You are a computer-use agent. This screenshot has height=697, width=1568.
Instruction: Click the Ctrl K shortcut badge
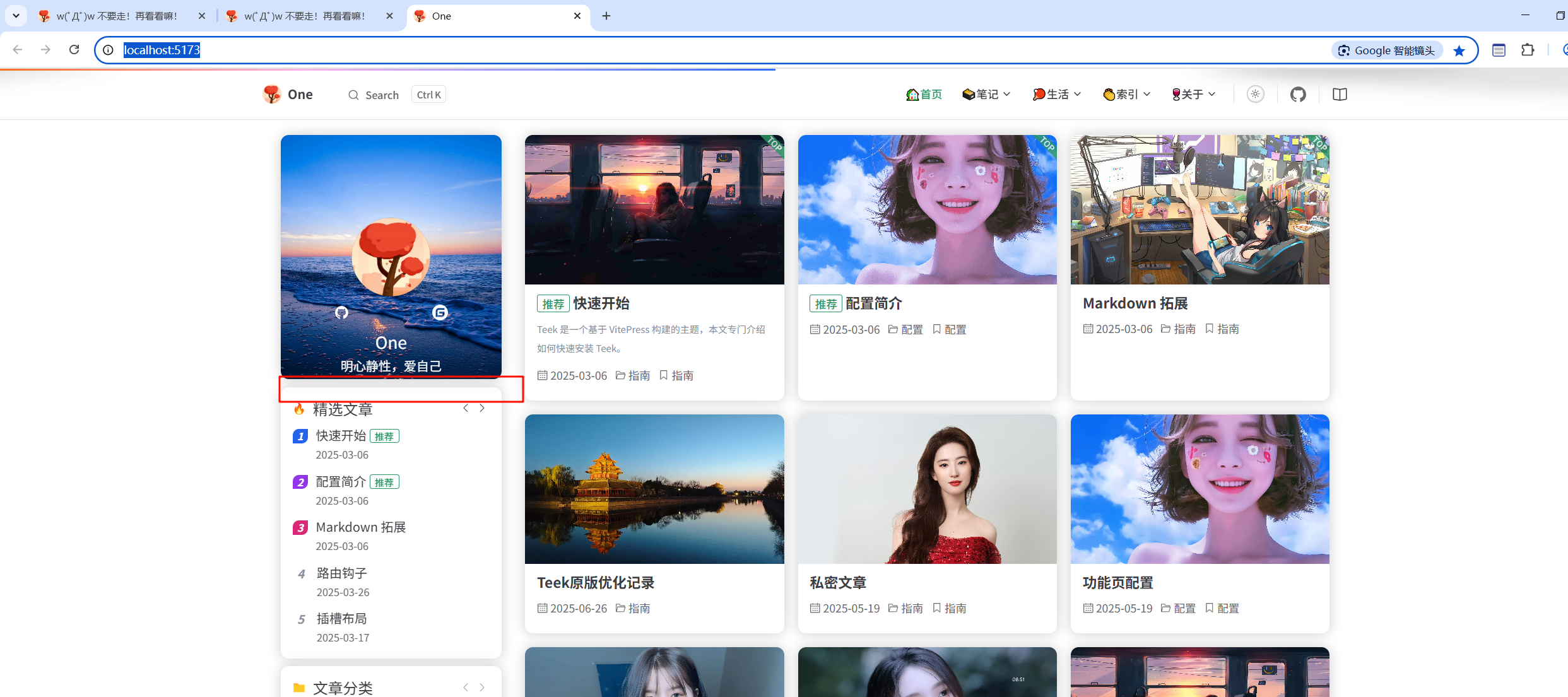429,95
